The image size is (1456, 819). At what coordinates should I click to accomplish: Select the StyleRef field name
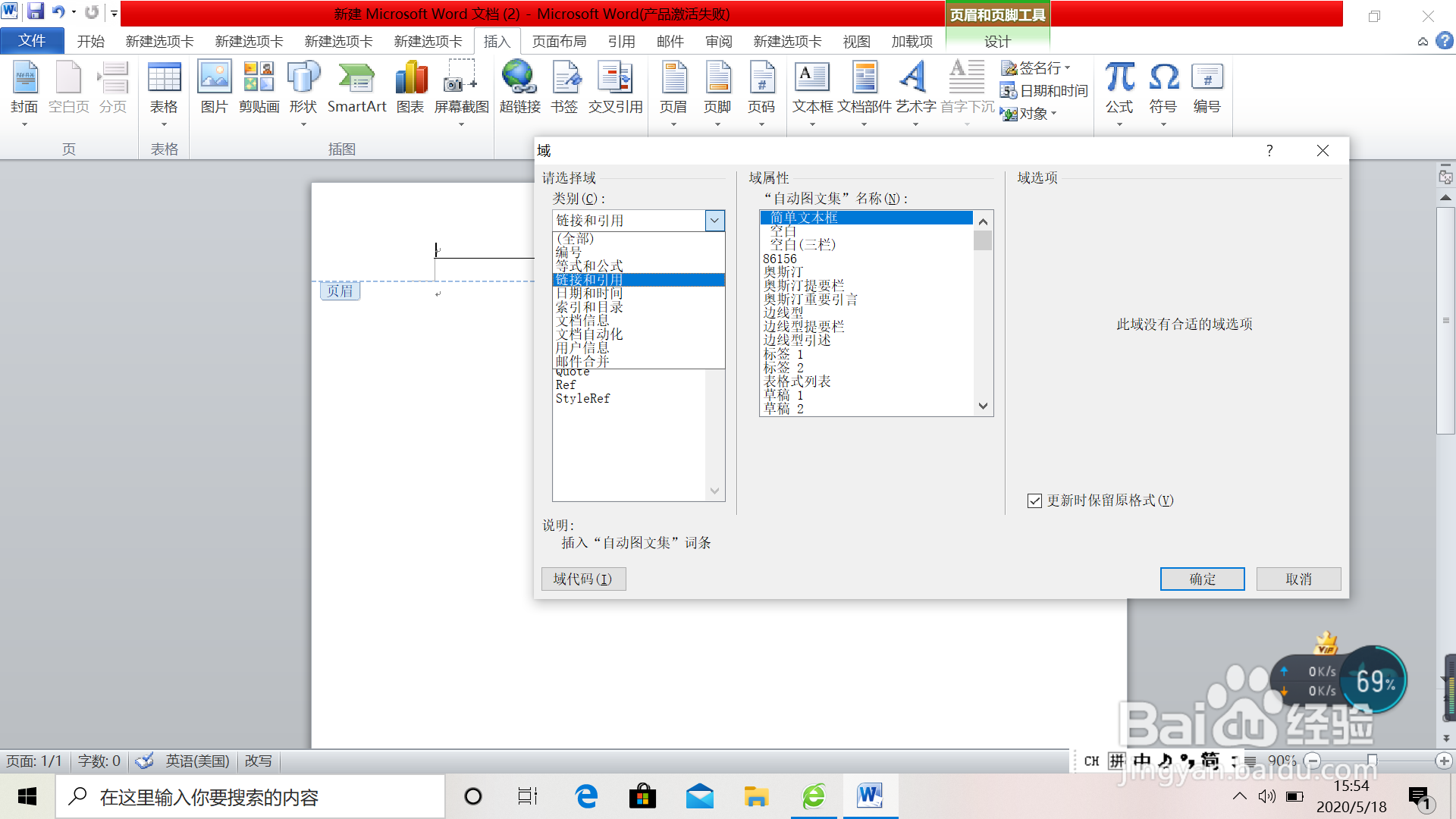point(582,398)
